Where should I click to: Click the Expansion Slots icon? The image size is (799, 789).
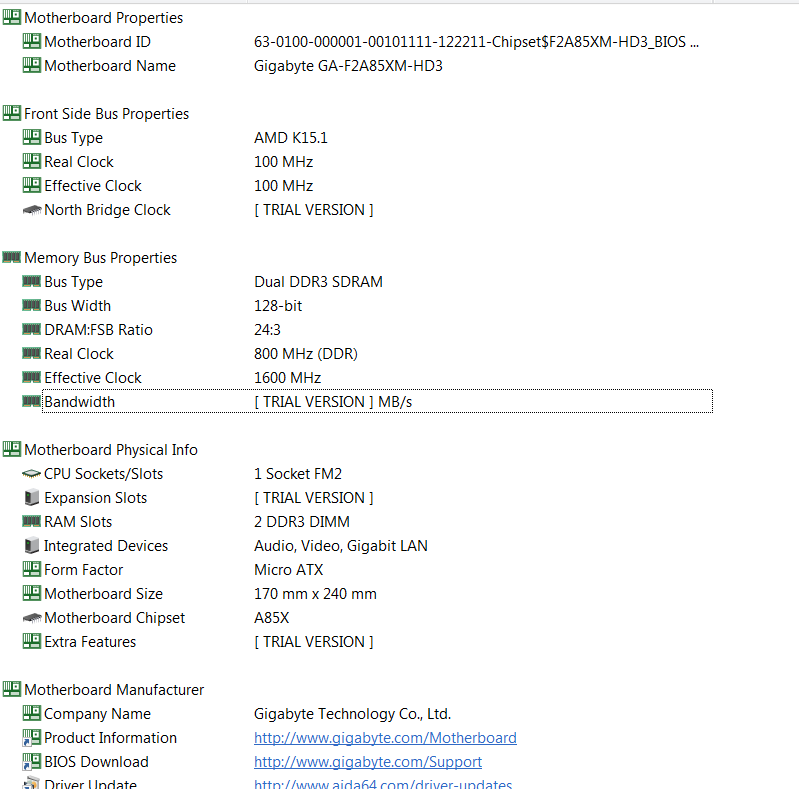pos(32,497)
